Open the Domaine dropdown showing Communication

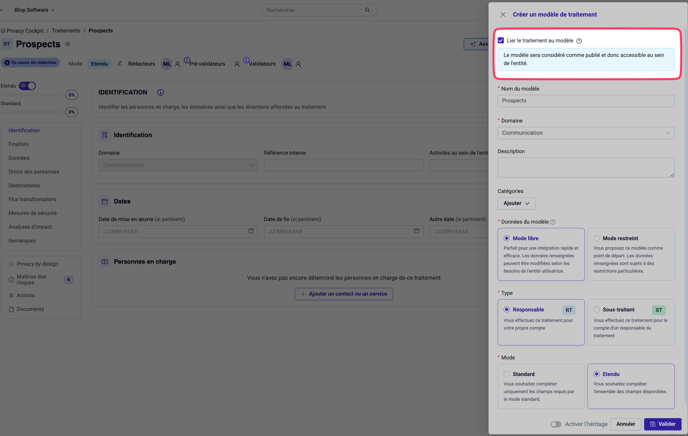coord(586,133)
